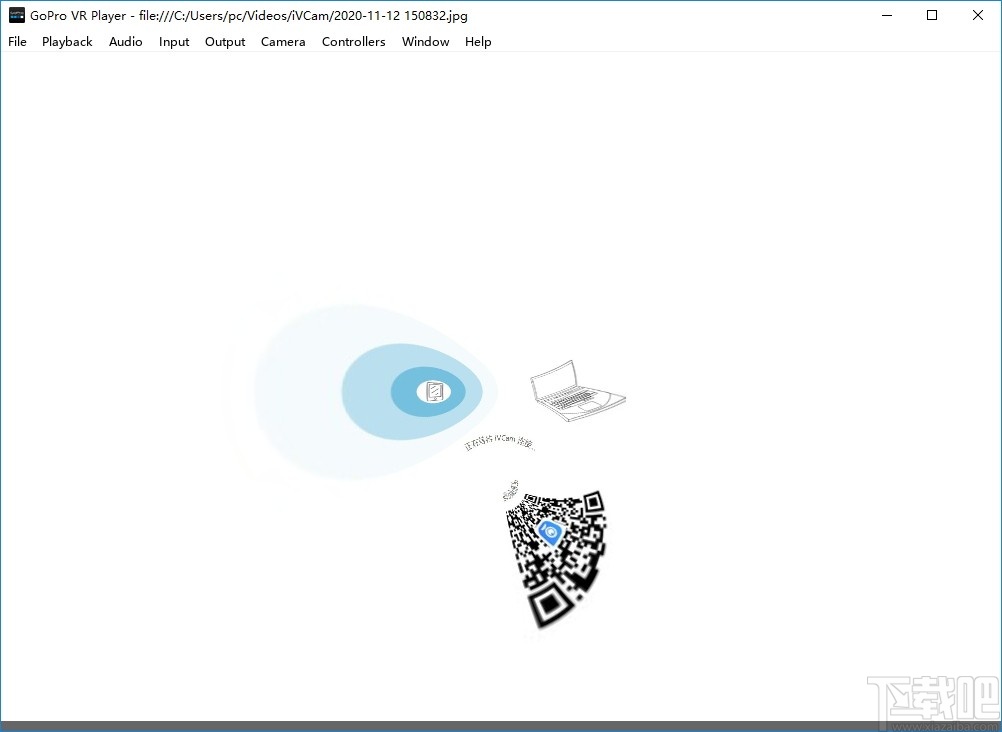This screenshot has height=732, width=1002.
Task: Open the Output menu
Action: tap(225, 42)
